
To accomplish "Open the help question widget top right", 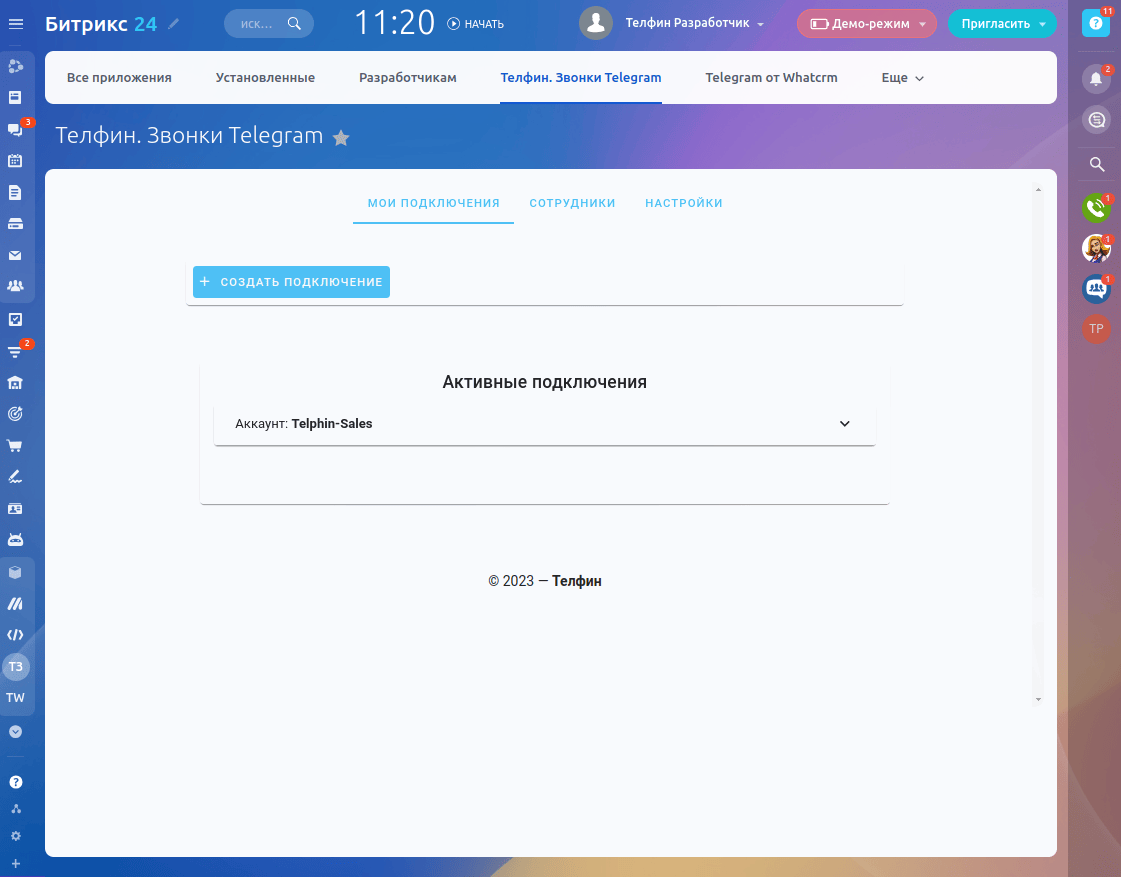I will [1096, 23].
